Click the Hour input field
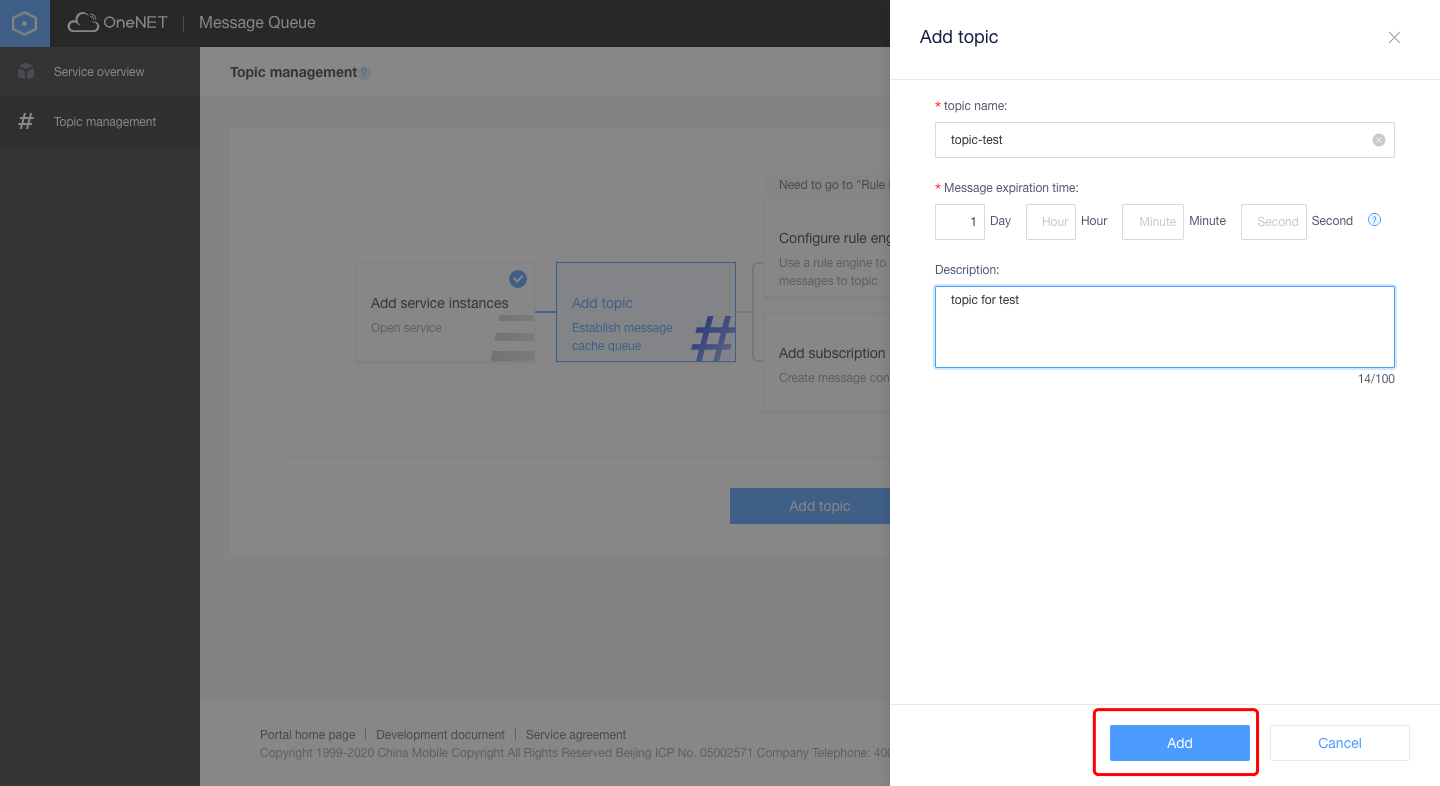Image resolution: width=1440 pixels, height=786 pixels. (x=1051, y=222)
